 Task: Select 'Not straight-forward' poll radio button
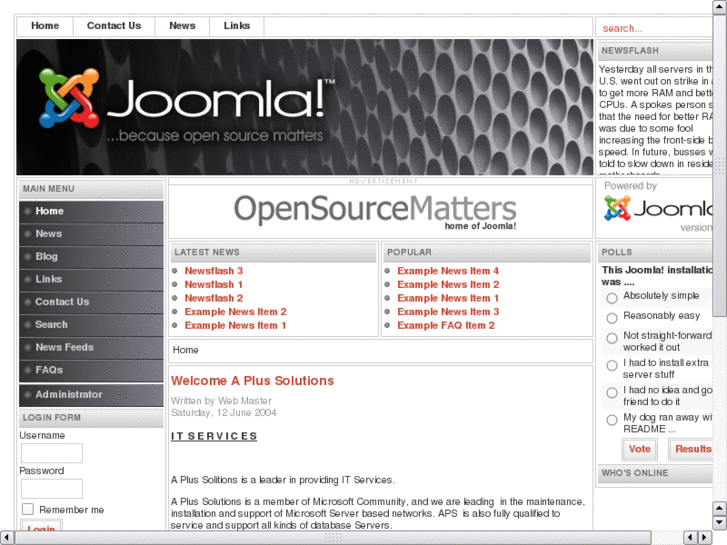coord(612,338)
